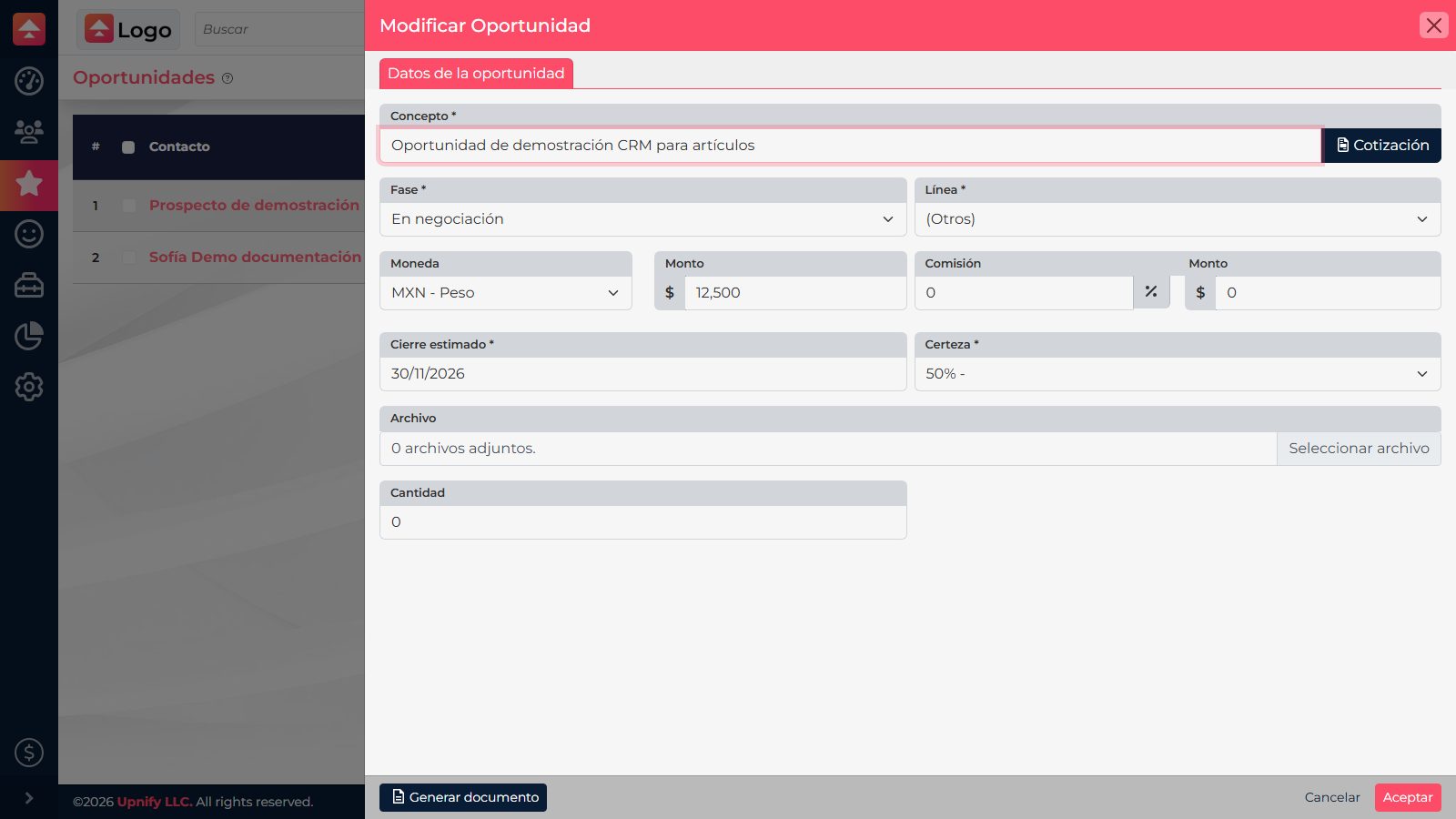The image size is (1456, 819).
Task: Open the briefcase toolbox icon in sidebar
Action: (29, 286)
